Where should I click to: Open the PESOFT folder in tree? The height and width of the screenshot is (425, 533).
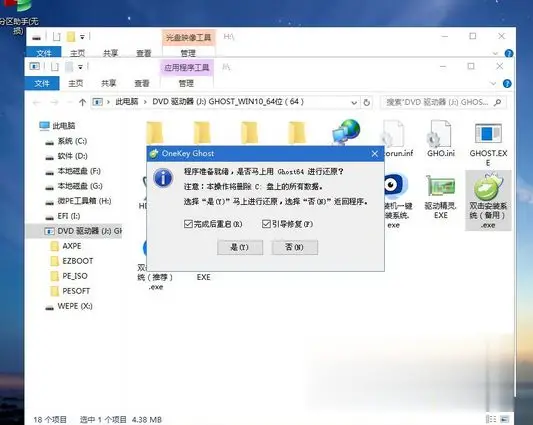click(x=70, y=291)
